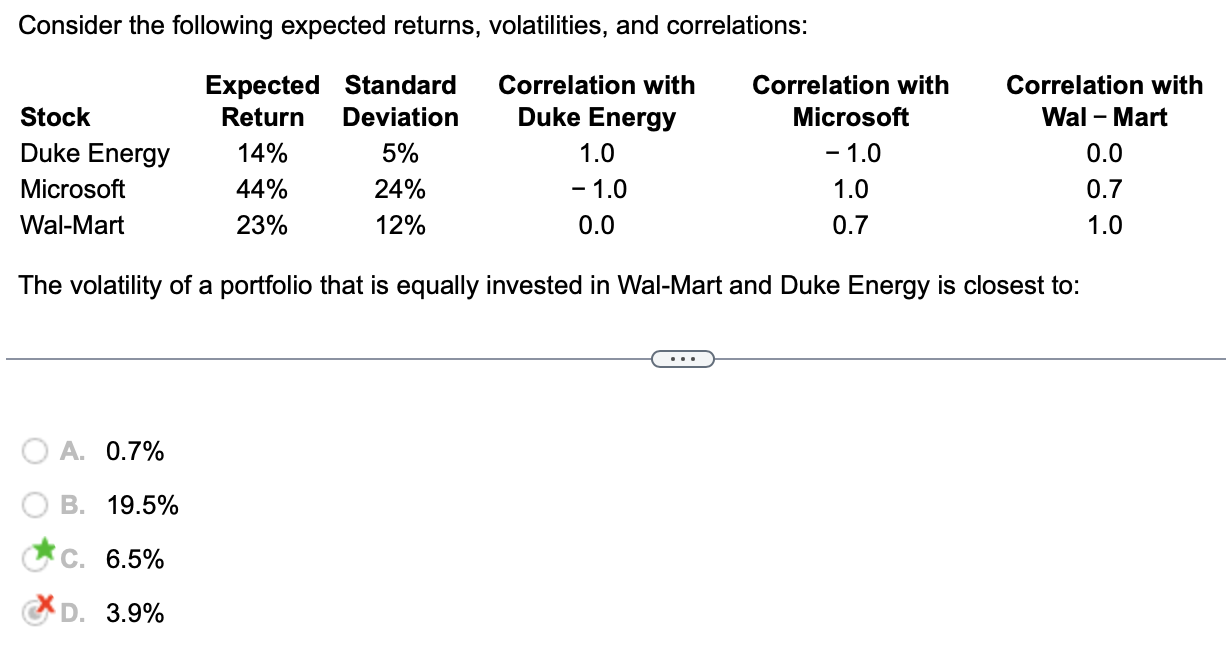This screenshot has height=646, width=1226.
Task: Click the answer text 6.5% for option C
Action: coord(133,559)
